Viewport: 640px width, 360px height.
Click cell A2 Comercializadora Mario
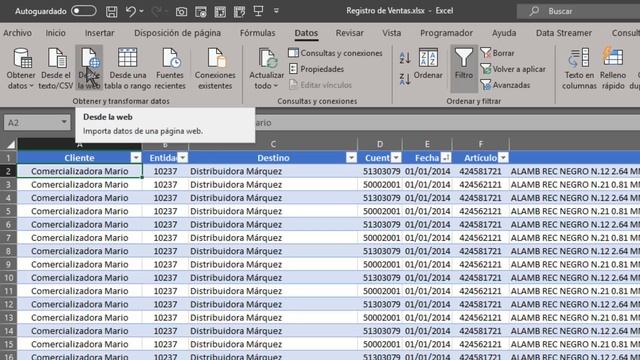click(x=80, y=171)
